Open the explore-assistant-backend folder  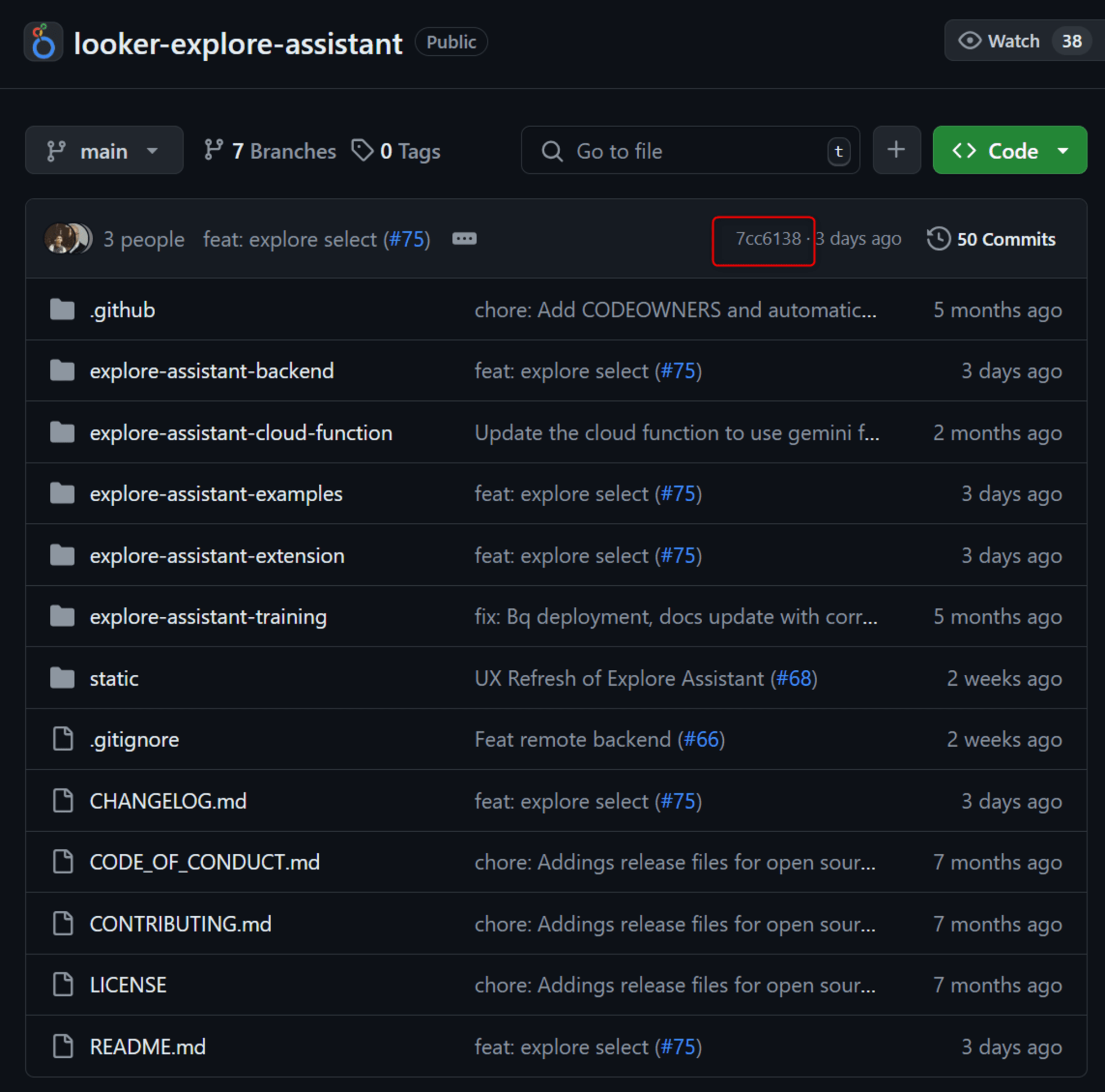coord(212,371)
